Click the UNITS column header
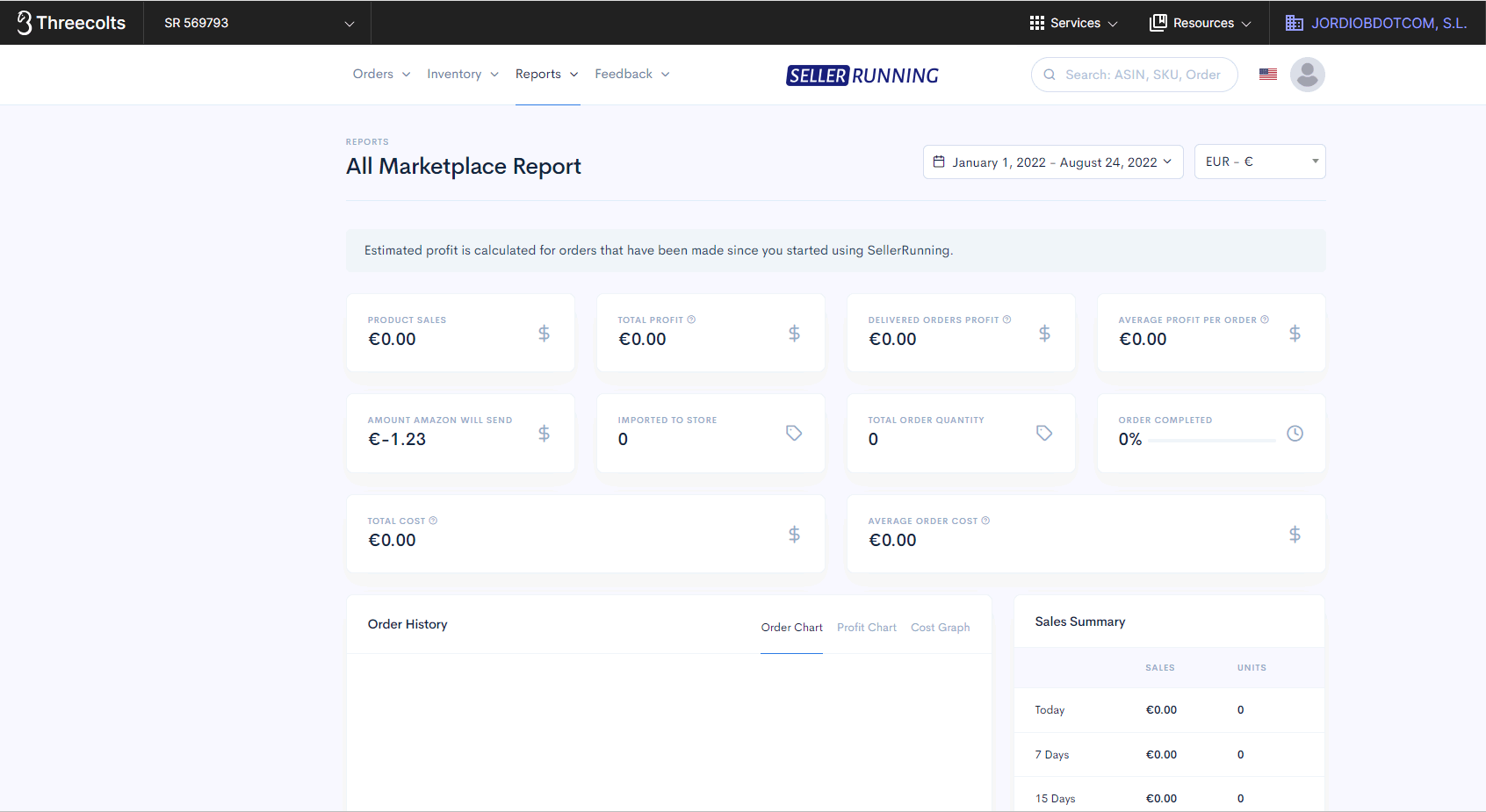 (x=1252, y=668)
